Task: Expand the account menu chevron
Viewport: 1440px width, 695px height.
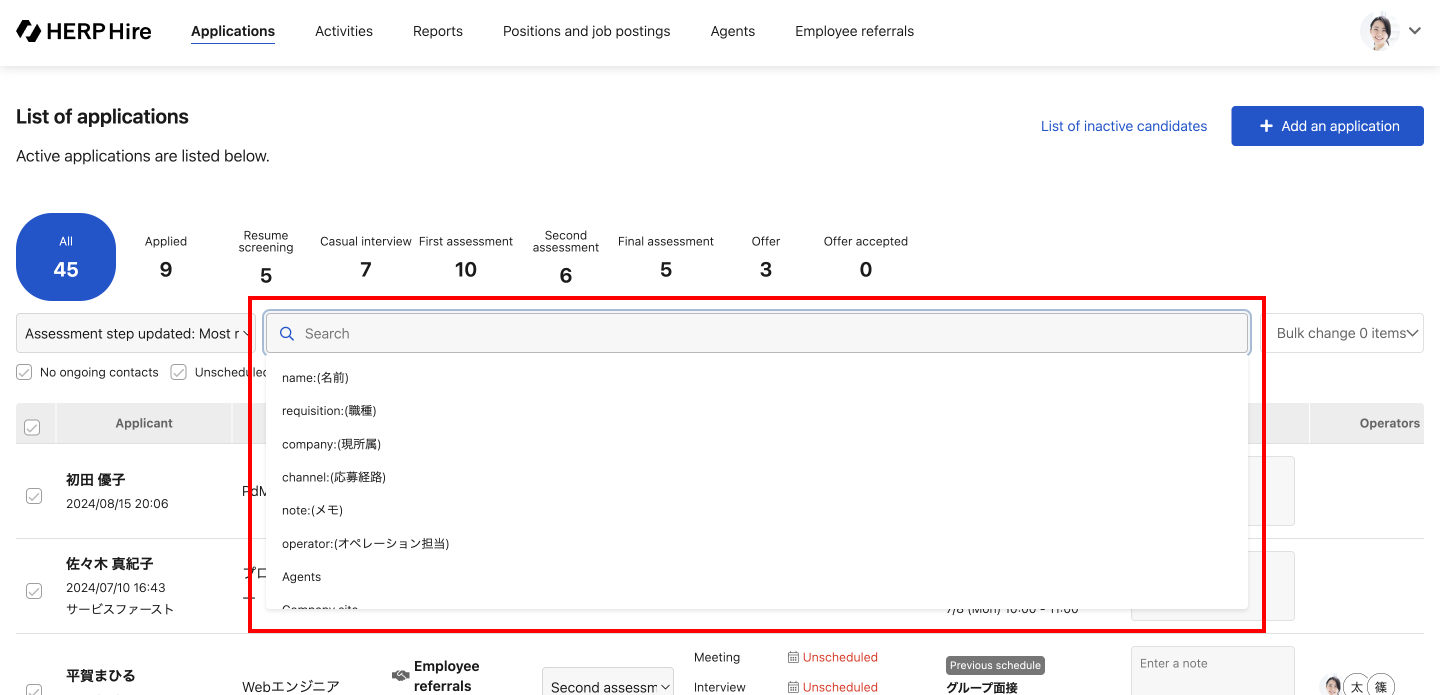Action: coord(1415,31)
